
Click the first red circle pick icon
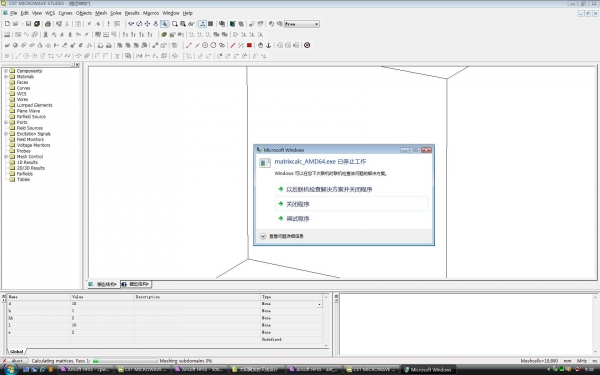coord(205,45)
